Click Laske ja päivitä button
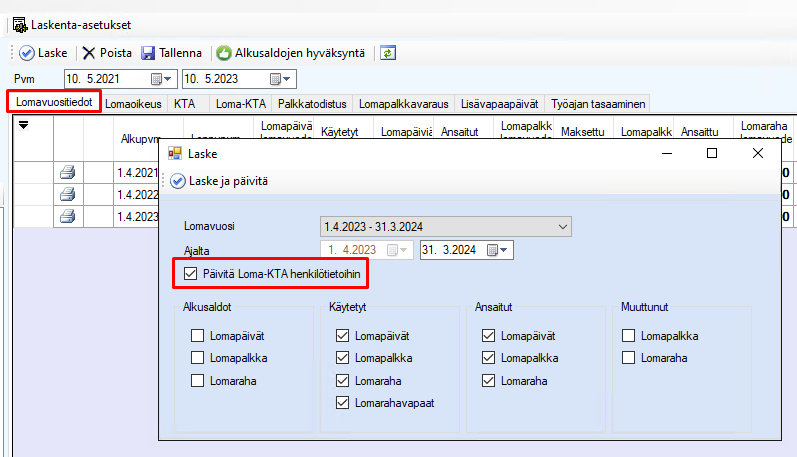This screenshot has height=457, width=797. tap(219, 181)
